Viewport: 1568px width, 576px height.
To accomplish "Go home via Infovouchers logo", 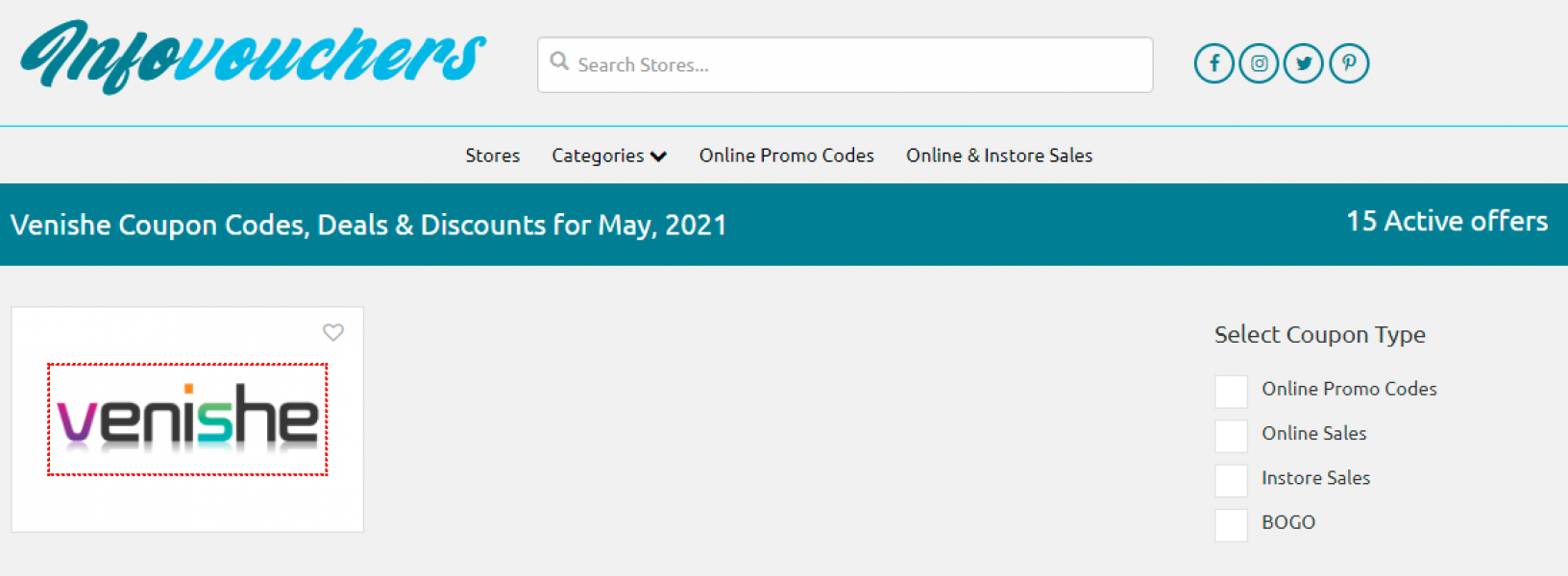I will (254, 57).
